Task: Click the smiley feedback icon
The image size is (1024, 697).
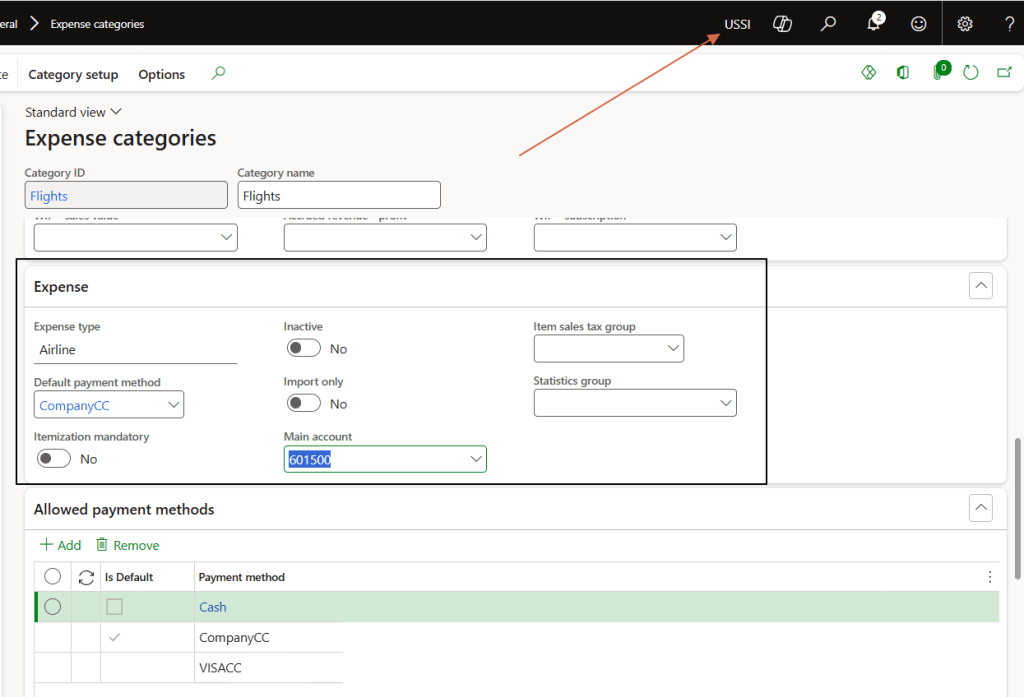Action: pos(918,24)
